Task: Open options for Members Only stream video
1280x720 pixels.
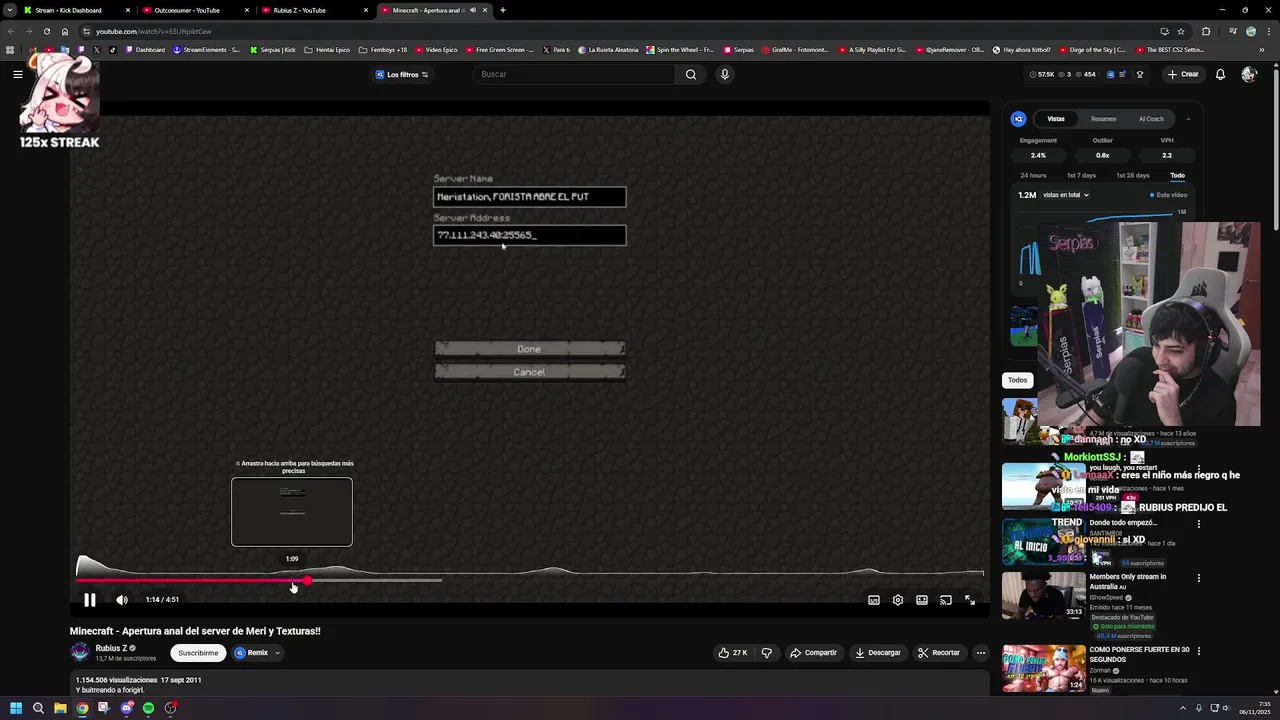Action: (1199, 578)
